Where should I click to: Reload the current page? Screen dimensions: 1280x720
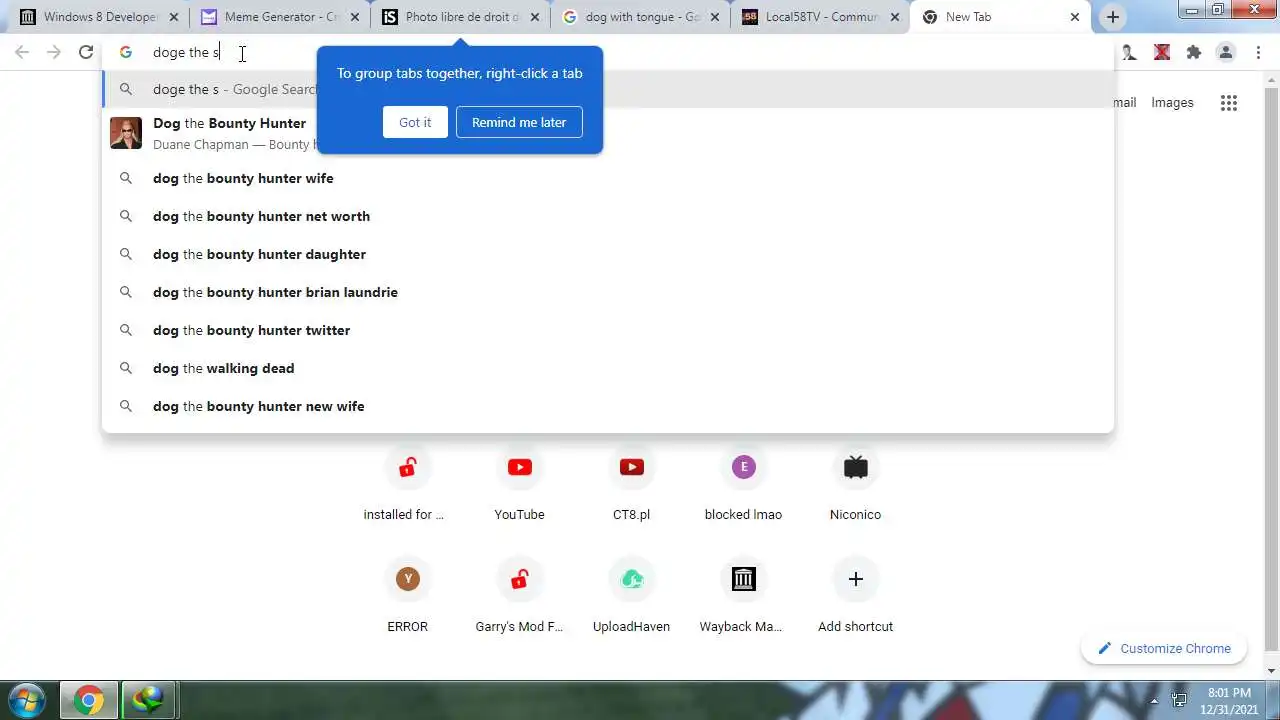click(86, 53)
